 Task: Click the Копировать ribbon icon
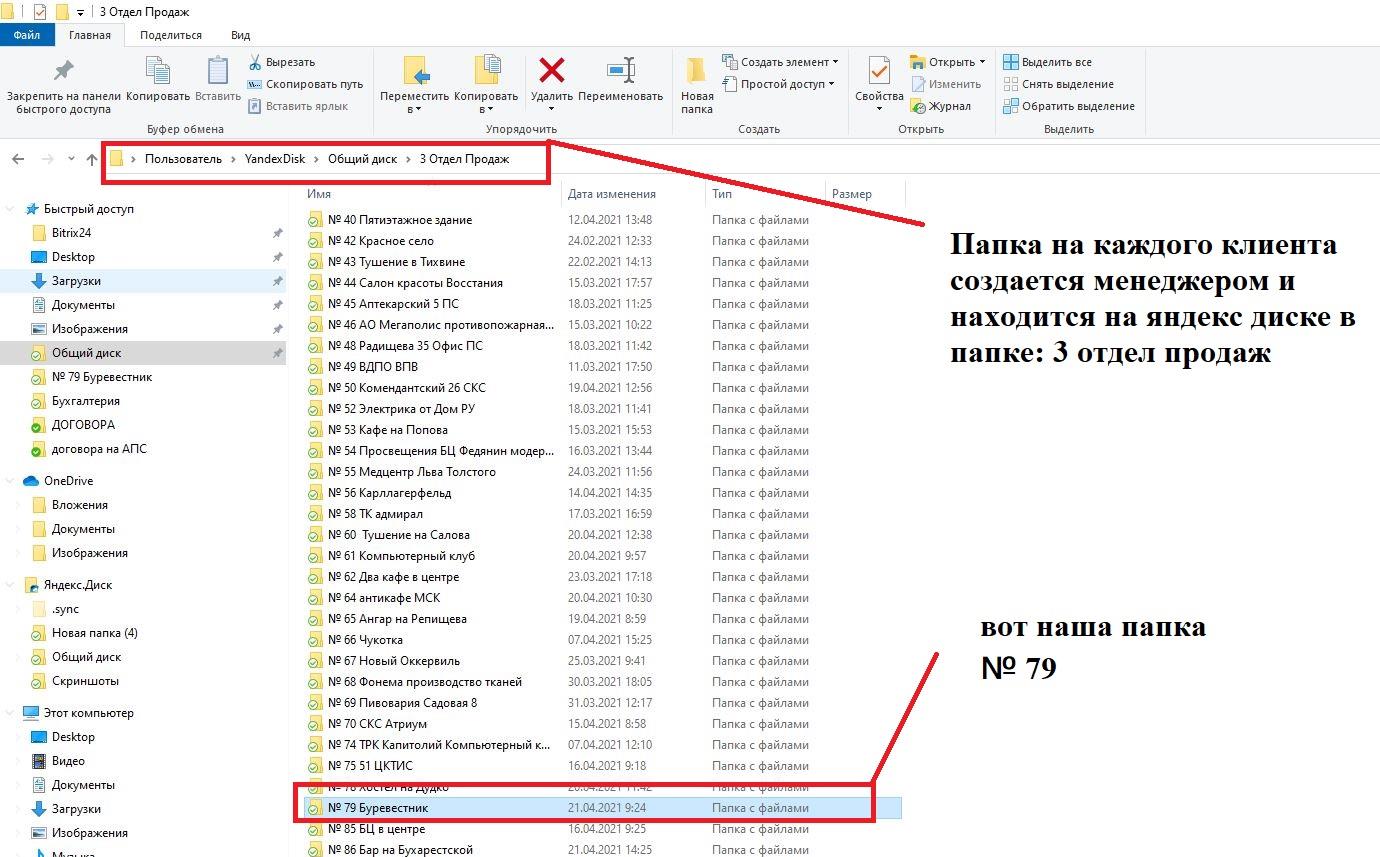coord(158,71)
